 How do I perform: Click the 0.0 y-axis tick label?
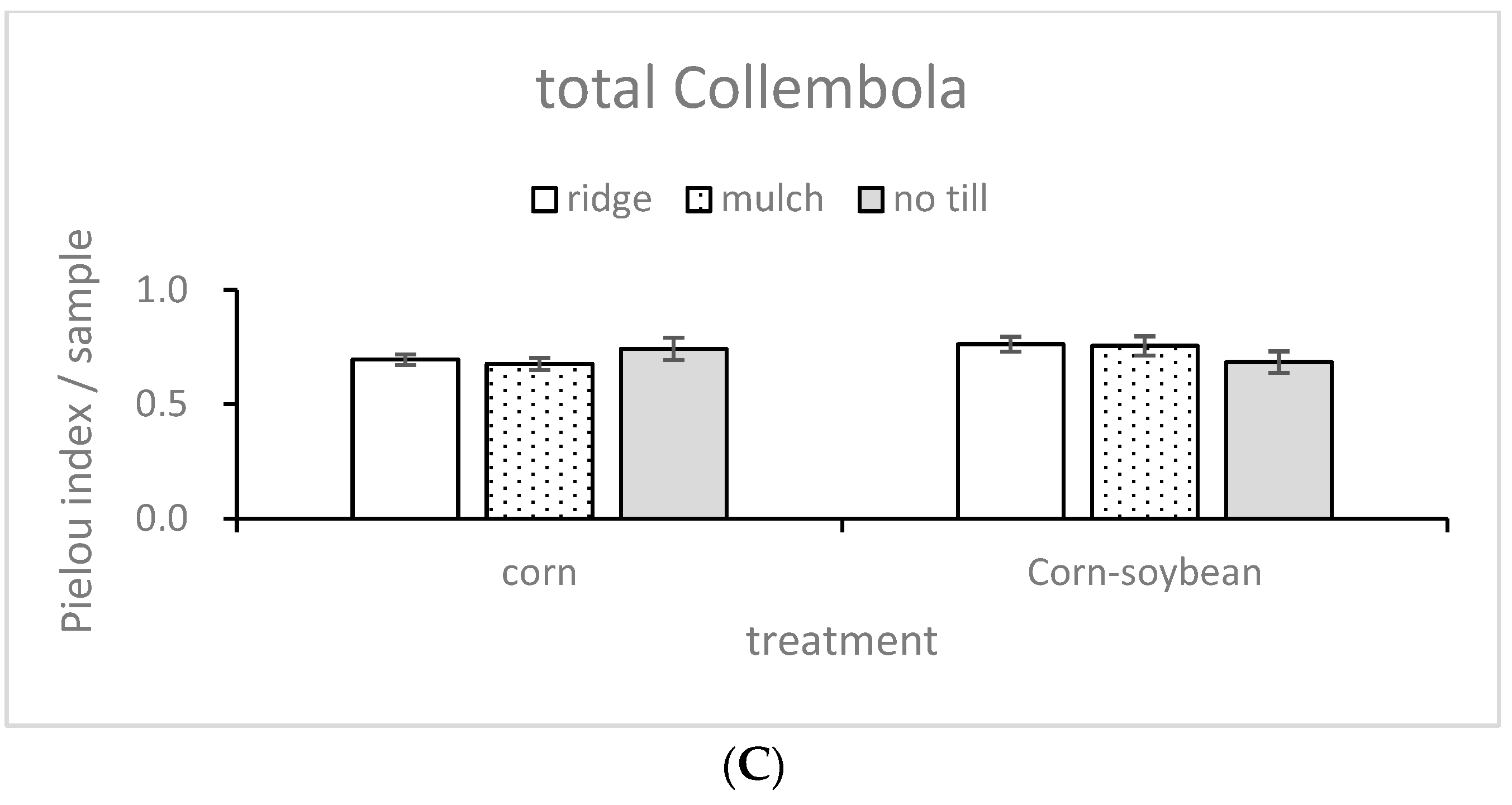pyautogui.click(x=161, y=520)
